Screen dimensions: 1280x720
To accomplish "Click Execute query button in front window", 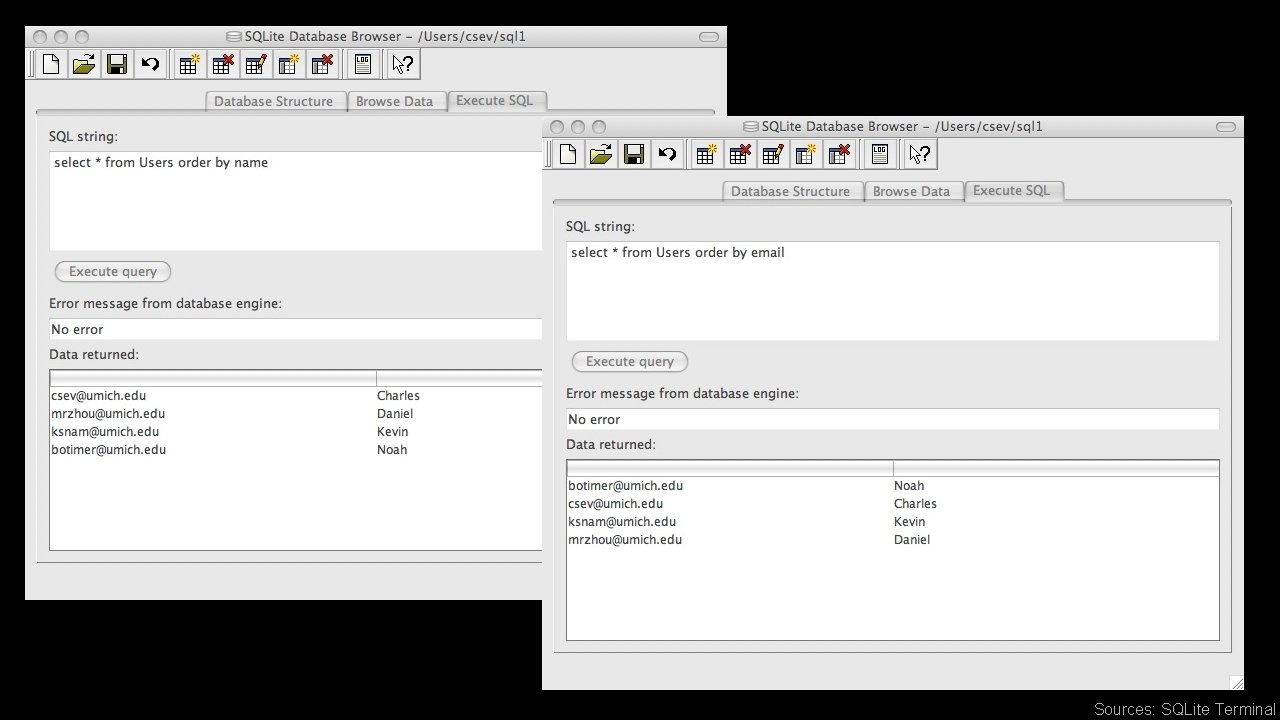I will [630, 361].
